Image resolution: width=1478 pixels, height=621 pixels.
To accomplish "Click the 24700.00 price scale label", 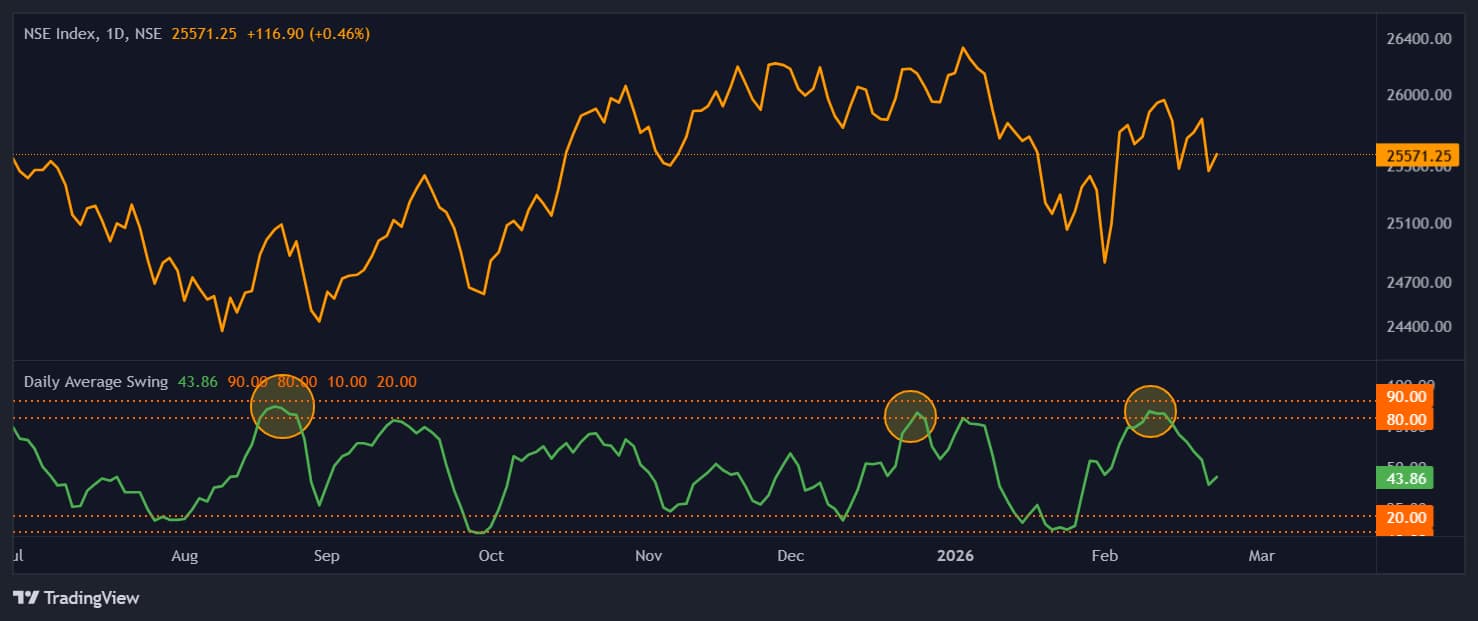I will (1418, 282).
